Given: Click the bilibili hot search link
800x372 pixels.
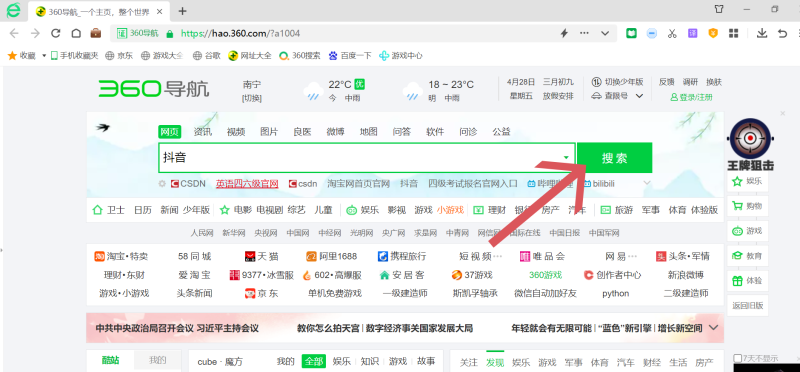Looking at the screenshot, I should 599,184.
